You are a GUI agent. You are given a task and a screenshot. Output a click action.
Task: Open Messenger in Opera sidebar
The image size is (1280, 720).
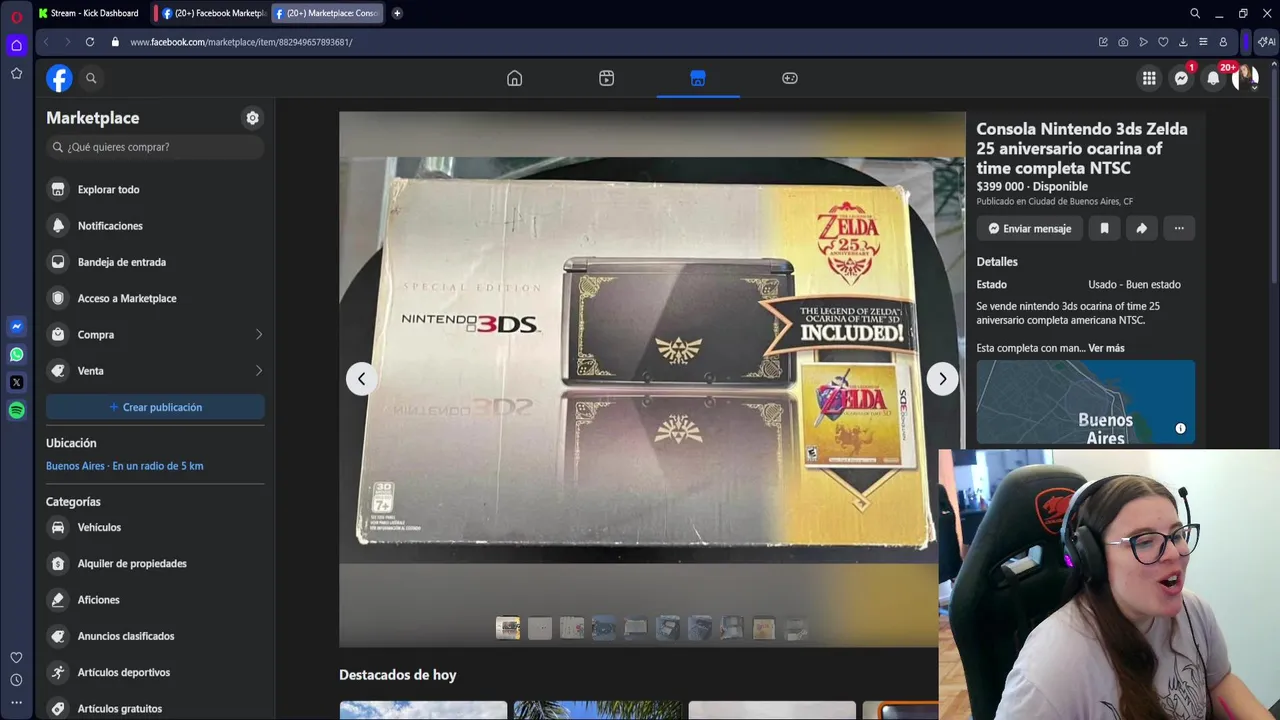(16, 326)
